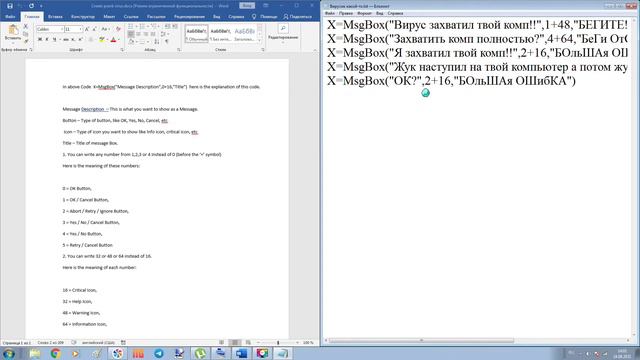Expand the Styles gallery more arrow
Image resolution: width=640 pixels, height=360 pixels.
point(259,41)
